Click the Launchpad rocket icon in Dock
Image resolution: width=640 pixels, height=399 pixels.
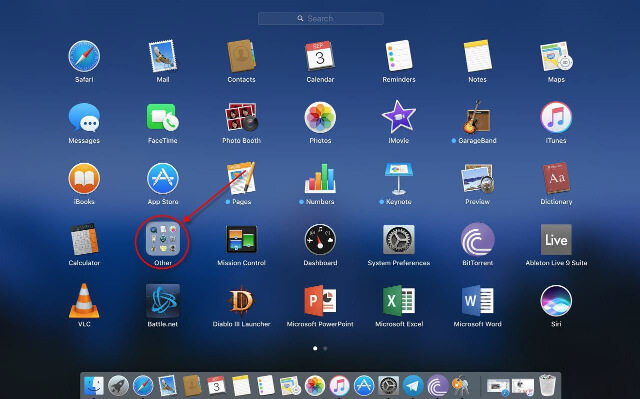click(x=118, y=386)
